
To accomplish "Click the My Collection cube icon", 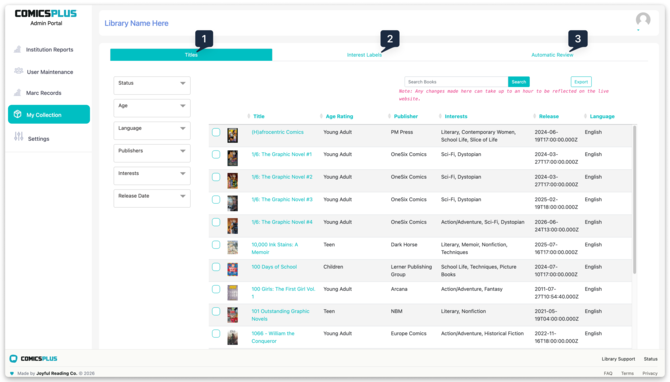I will click(18, 114).
